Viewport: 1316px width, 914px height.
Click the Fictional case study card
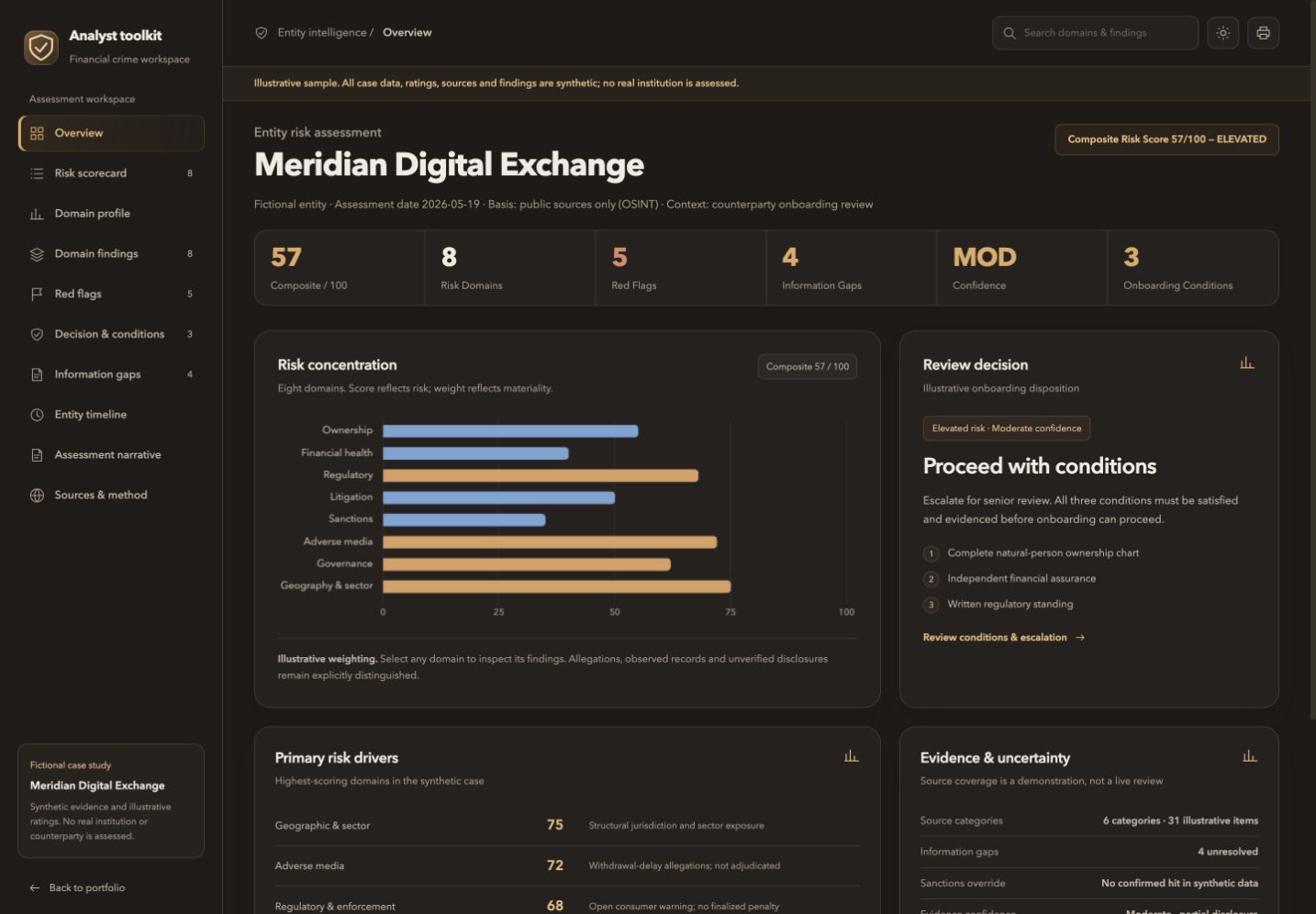[x=111, y=801]
